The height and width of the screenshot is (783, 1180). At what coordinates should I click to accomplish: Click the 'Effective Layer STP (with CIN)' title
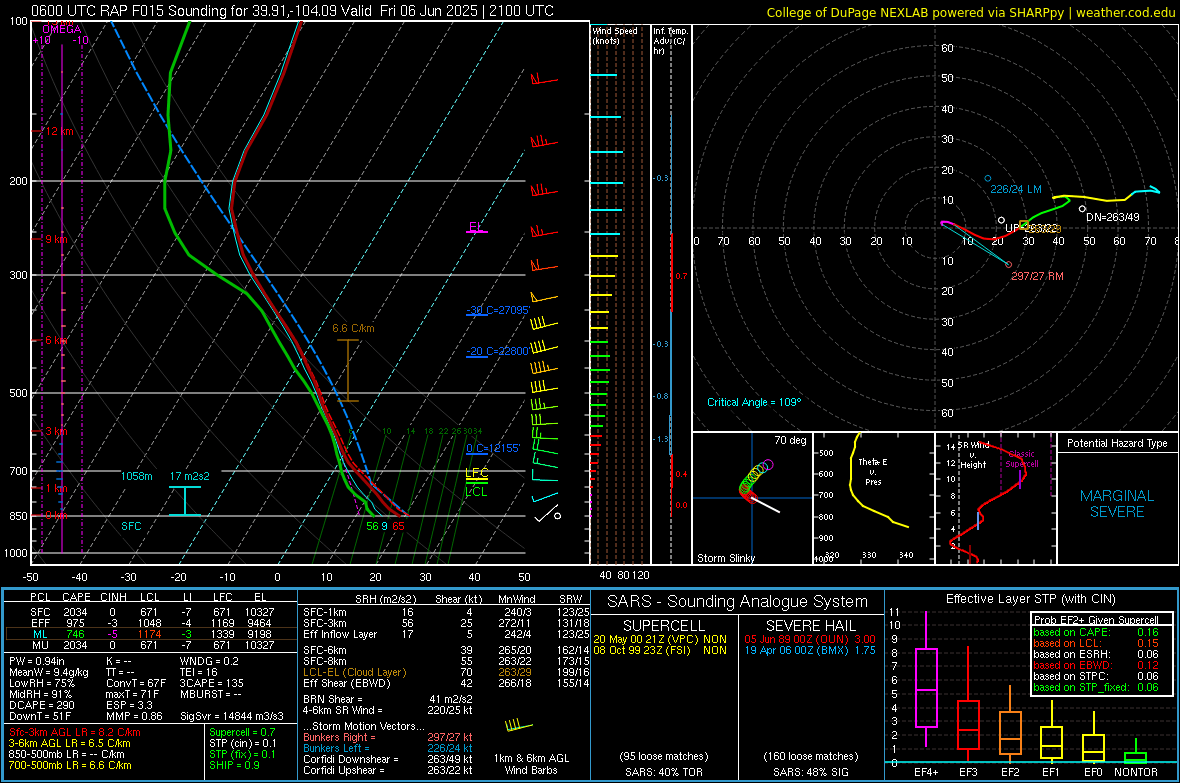point(1030,599)
